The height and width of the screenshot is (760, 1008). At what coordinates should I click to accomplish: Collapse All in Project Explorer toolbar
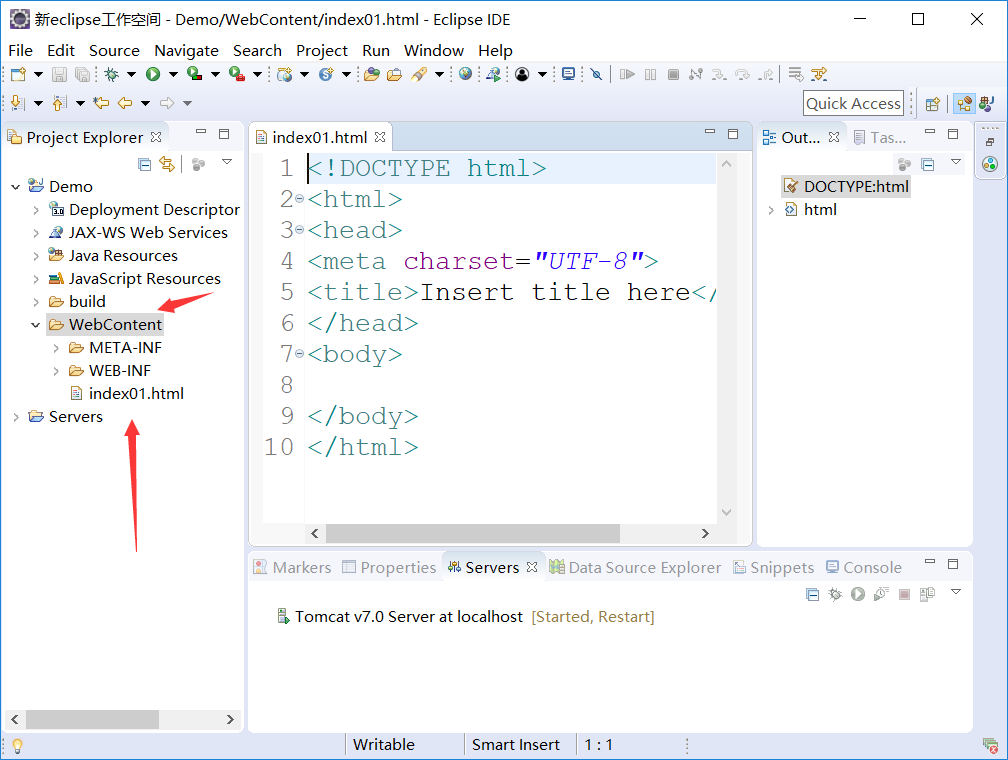click(145, 165)
